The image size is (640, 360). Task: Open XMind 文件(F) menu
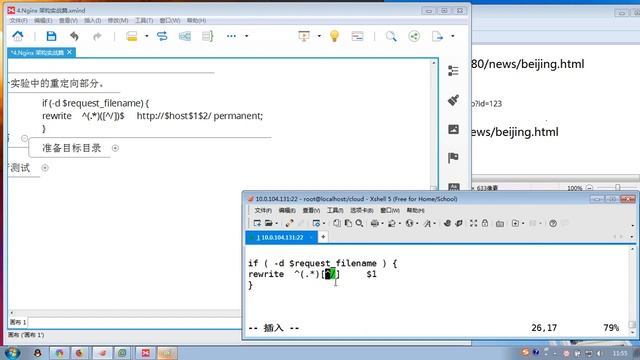tap(18, 20)
